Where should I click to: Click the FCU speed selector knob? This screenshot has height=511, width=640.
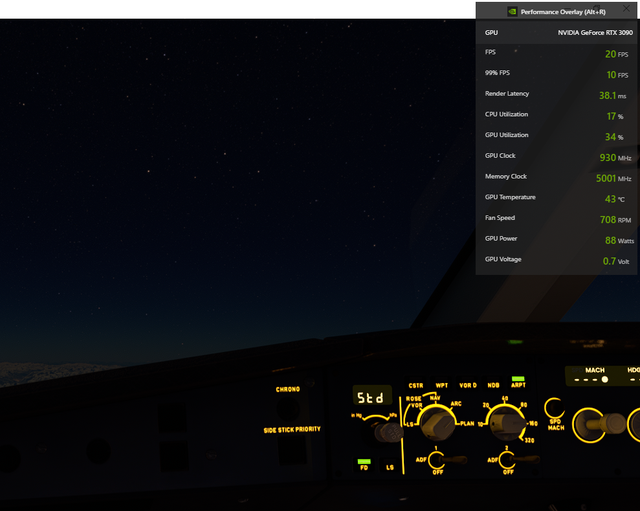600,424
